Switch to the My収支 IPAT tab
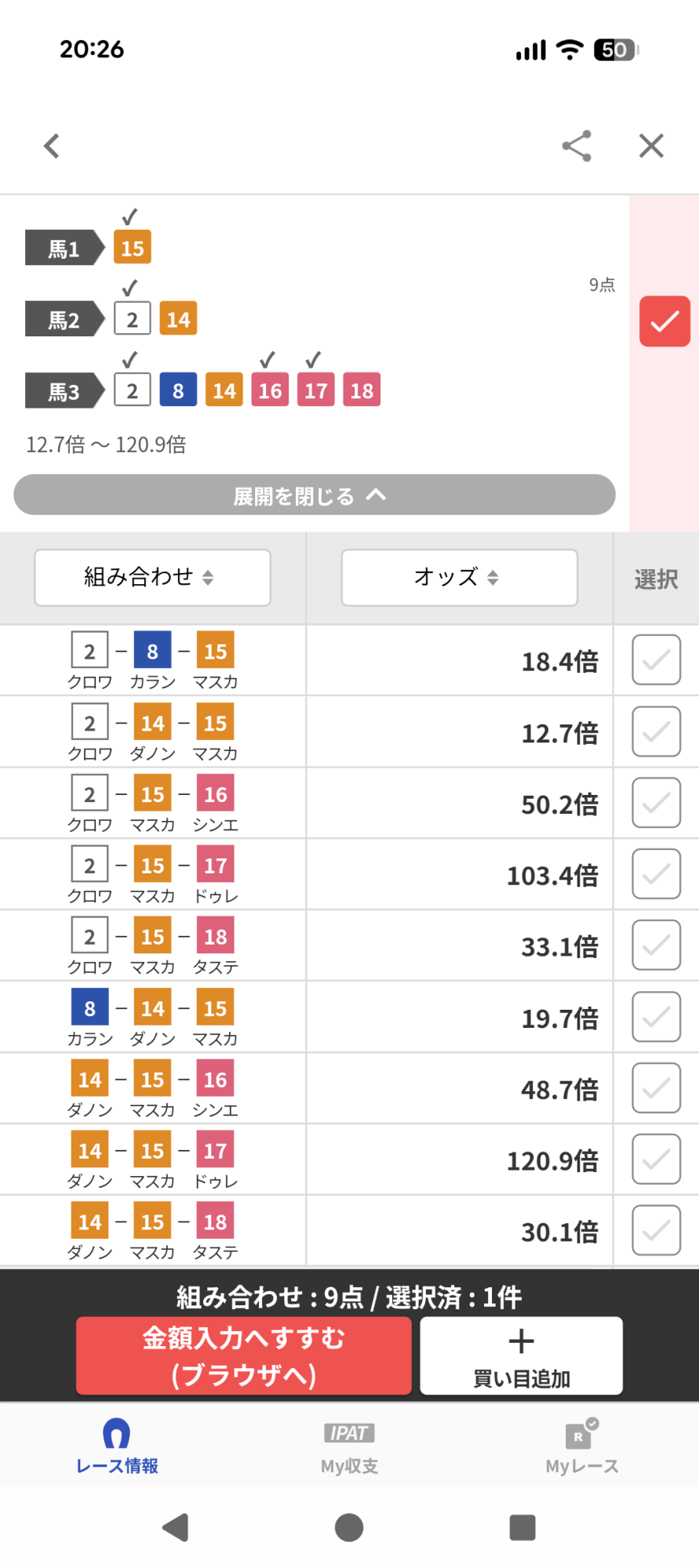699x1568 pixels. coord(349,1446)
